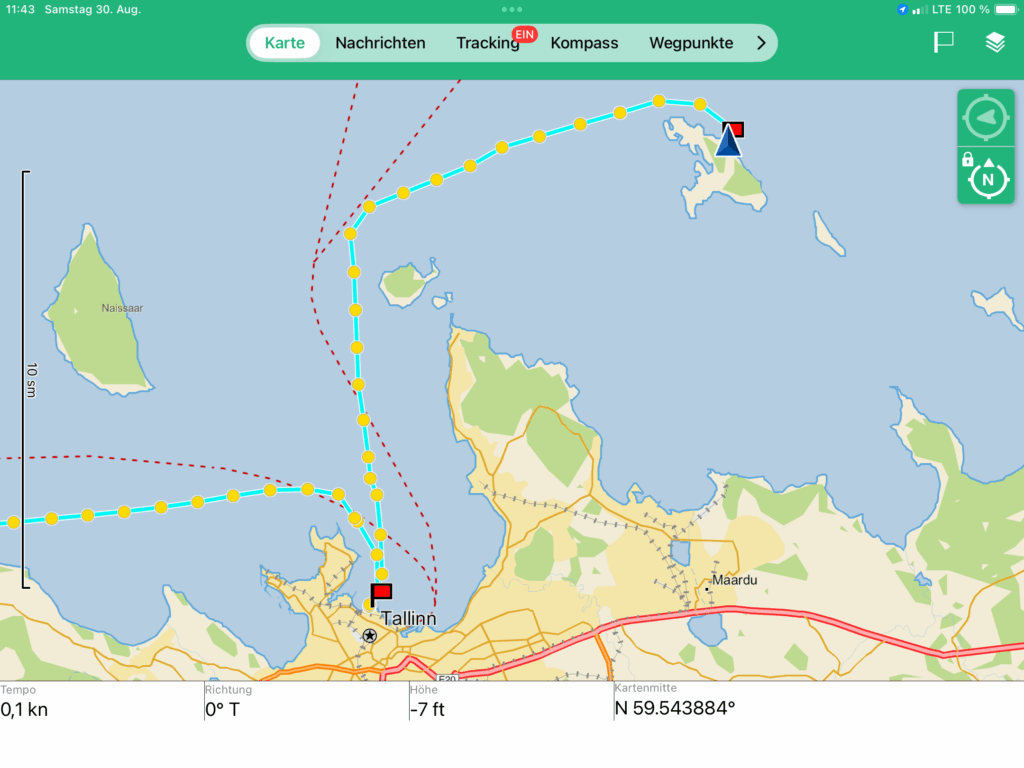Image resolution: width=1024 pixels, height=768 pixels.
Task: Toggle north-up compass lock button
Action: [x=985, y=176]
